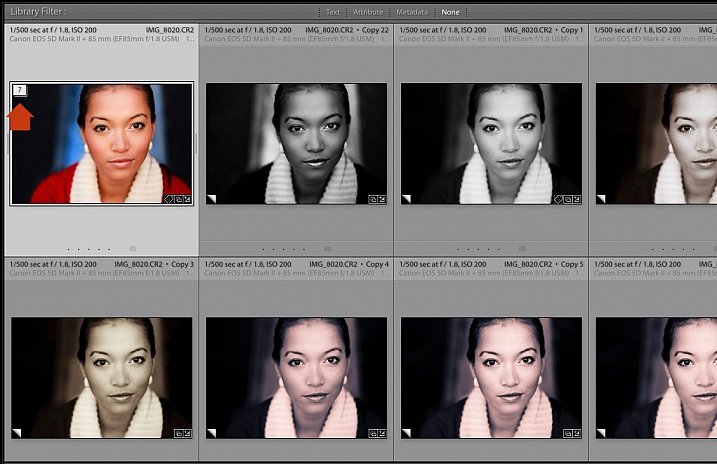Select the color original IMG_8020.CR2 thumbnail

102,144
